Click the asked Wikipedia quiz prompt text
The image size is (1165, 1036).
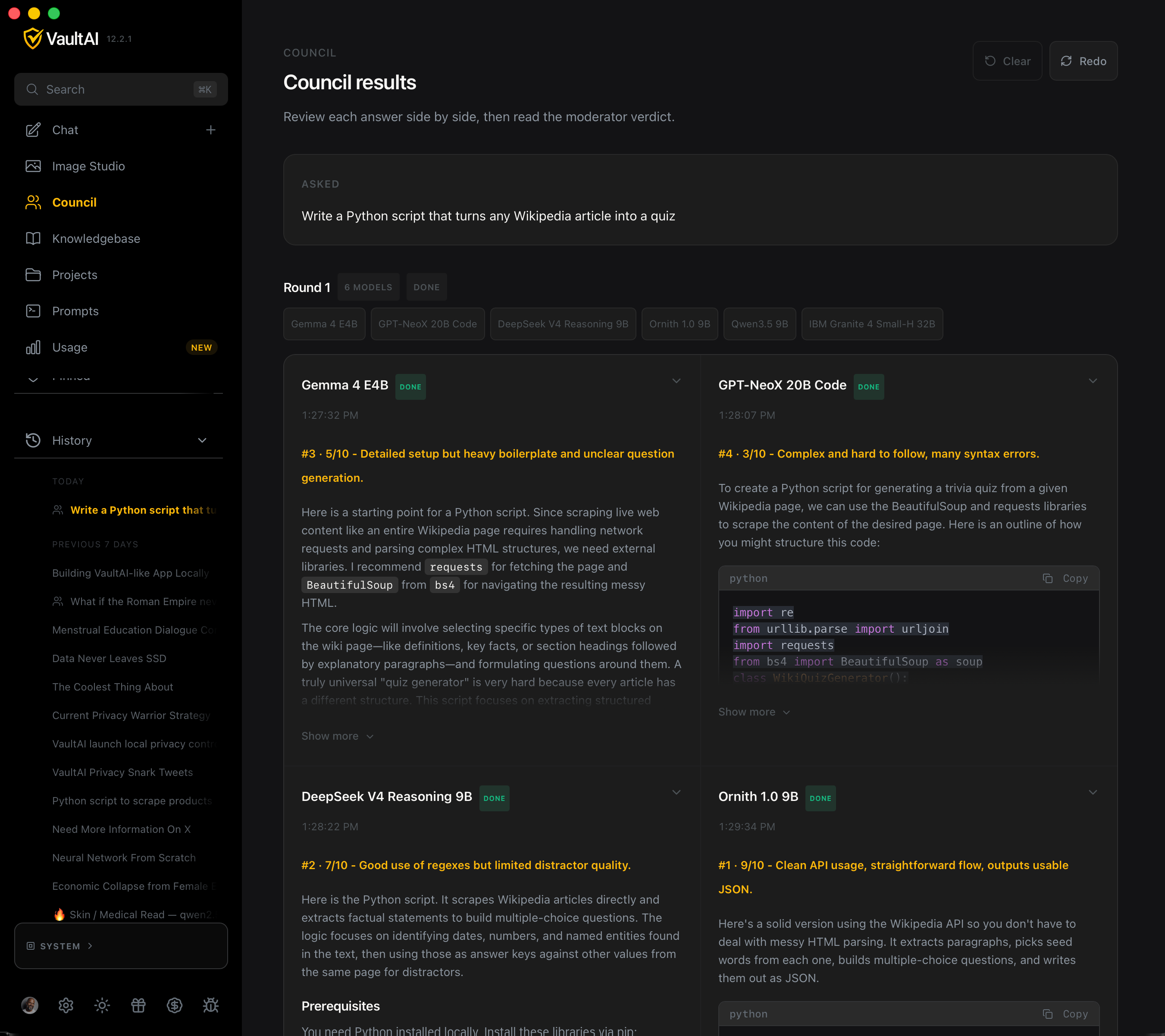point(489,216)
